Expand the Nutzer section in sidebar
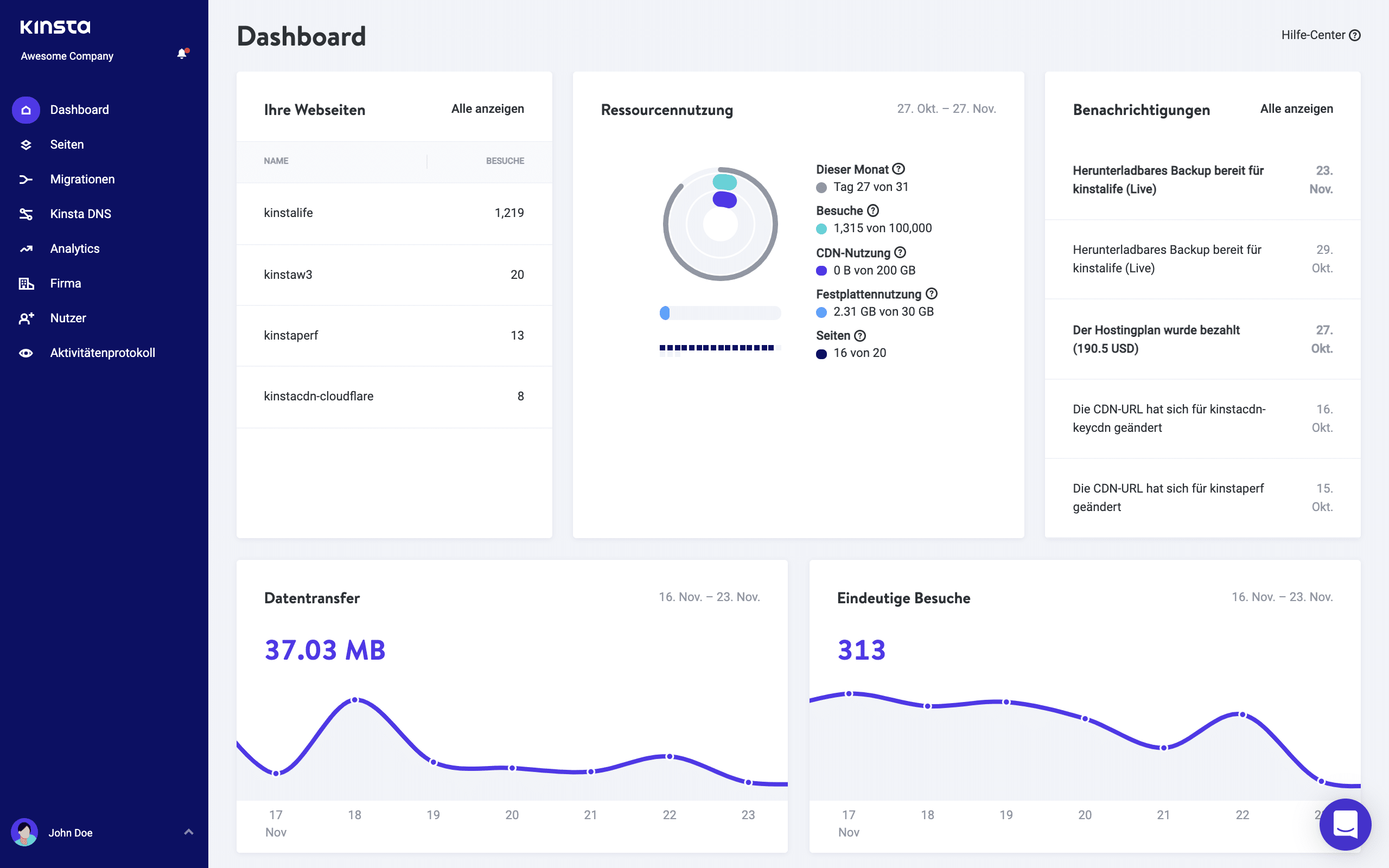 pos(68,317)
